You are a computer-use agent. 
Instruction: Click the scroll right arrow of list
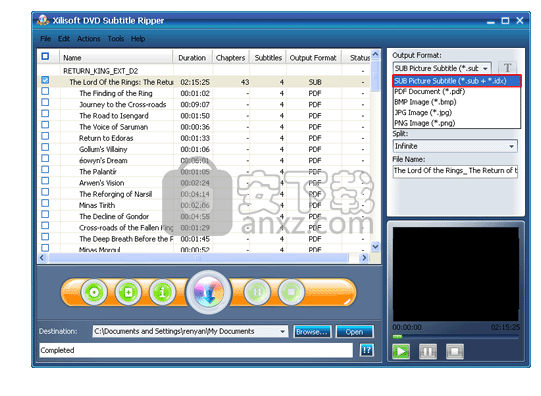(364, 258)
